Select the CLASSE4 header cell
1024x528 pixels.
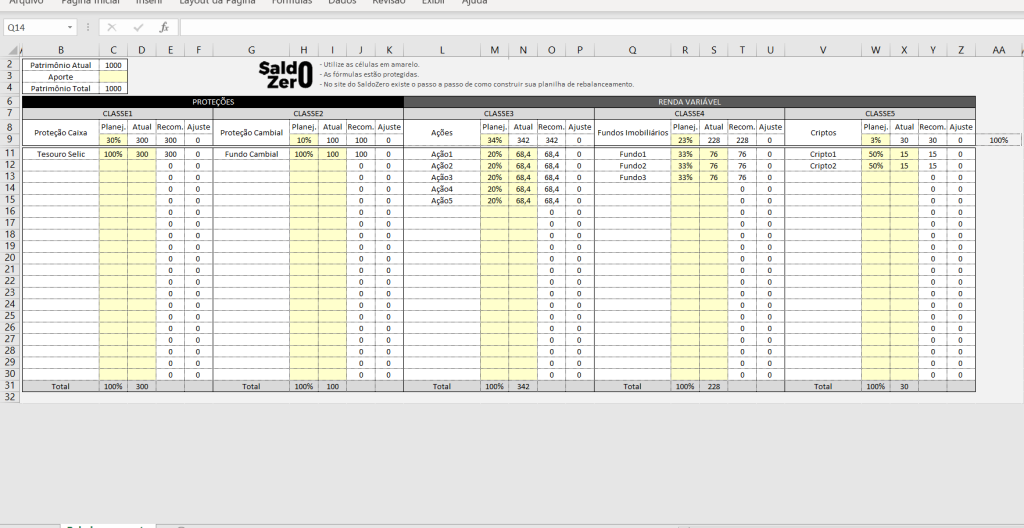[690, 114]
